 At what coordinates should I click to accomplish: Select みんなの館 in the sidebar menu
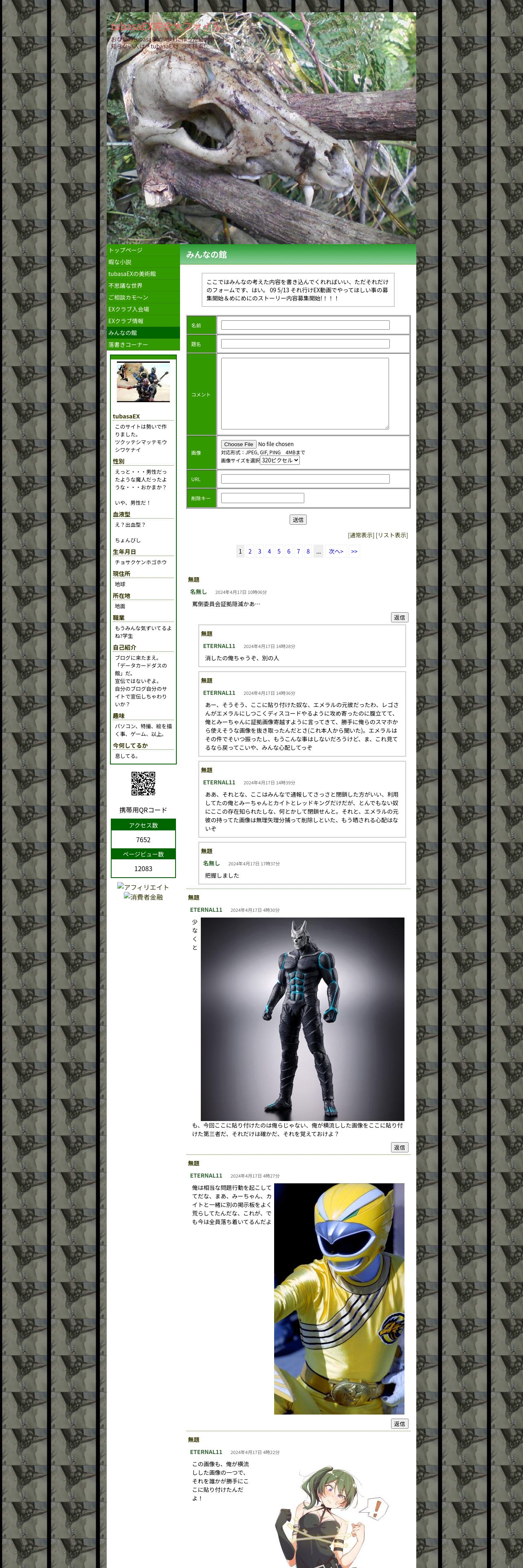point(143,333)
